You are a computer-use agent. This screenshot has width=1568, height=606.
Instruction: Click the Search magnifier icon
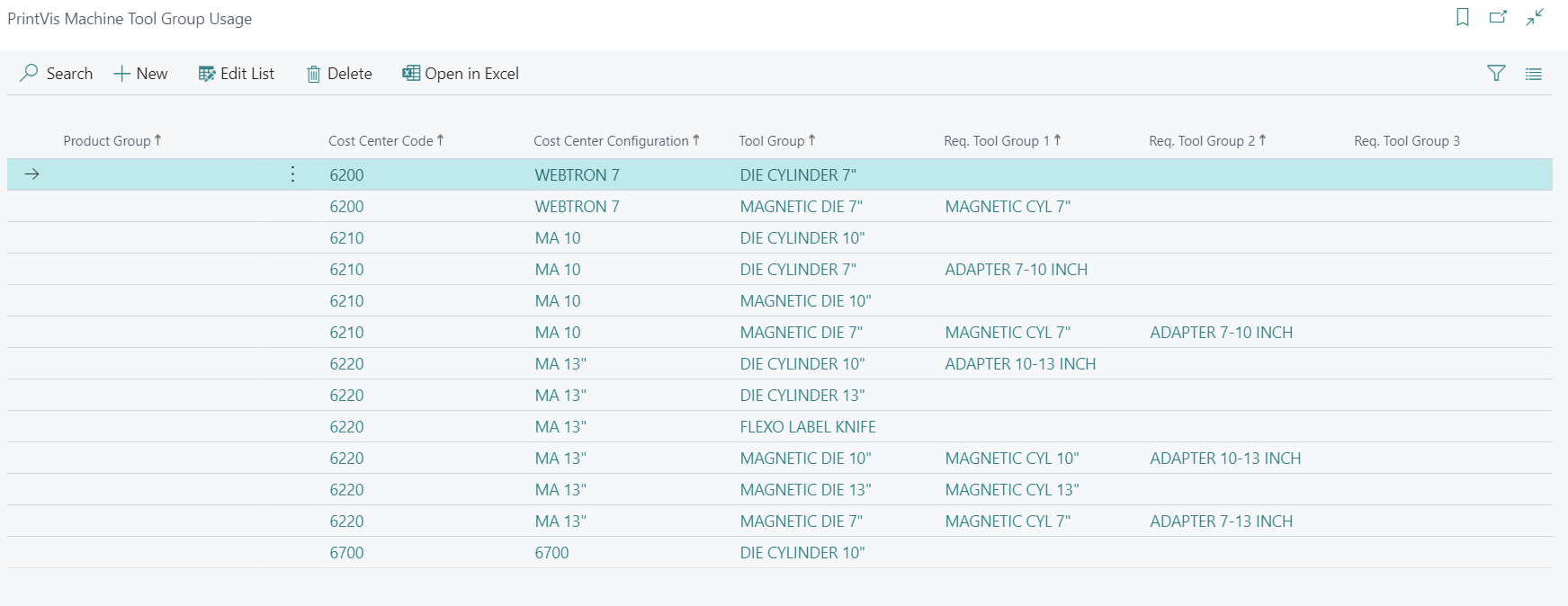[x=30, y=73]
